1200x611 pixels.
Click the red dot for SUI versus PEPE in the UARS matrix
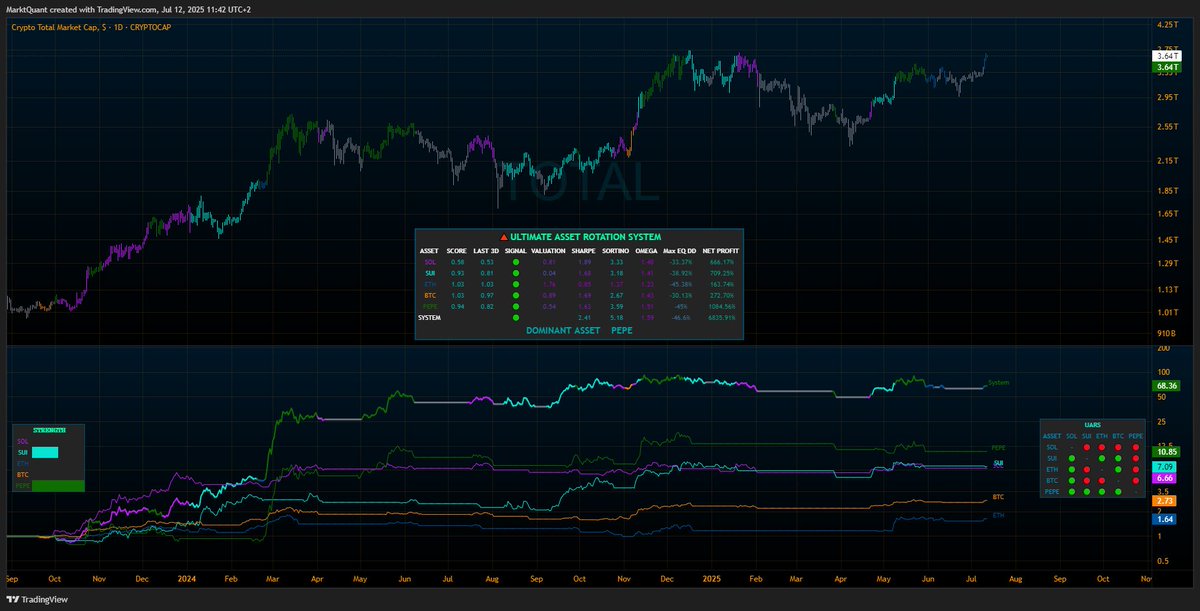click(x=1136, y=458)
